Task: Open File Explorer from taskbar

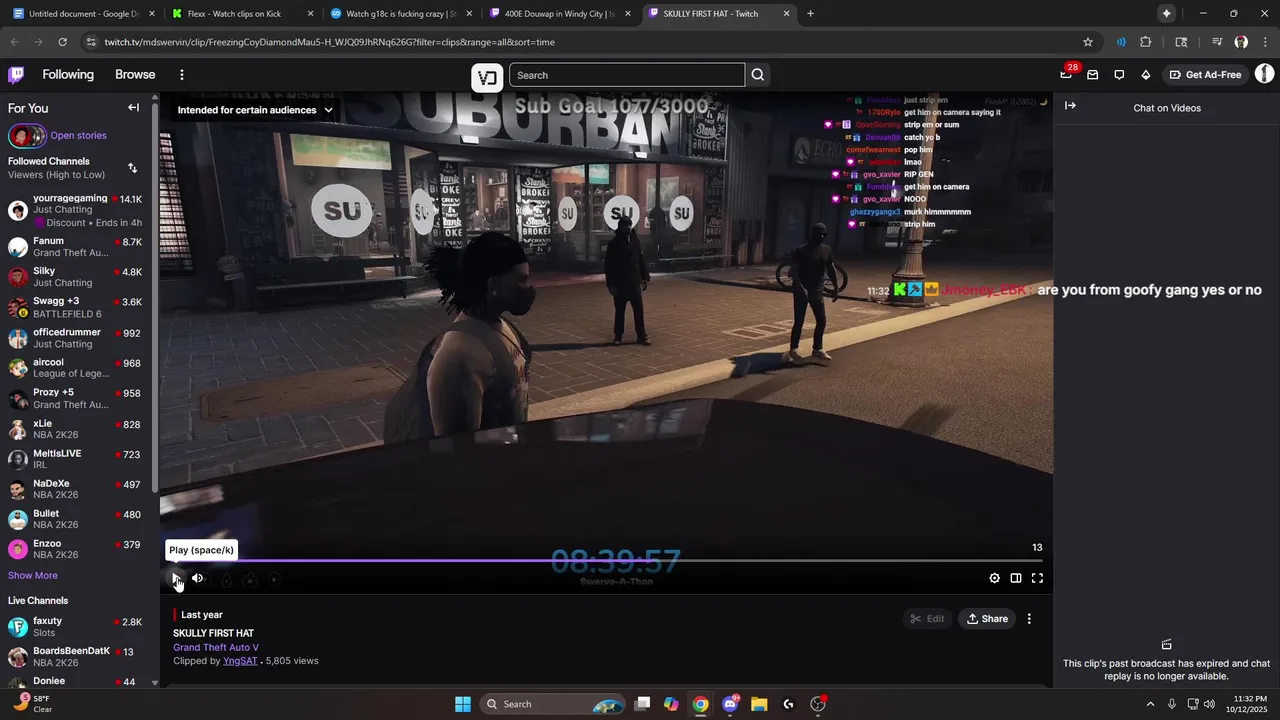Action: [759, 704]
